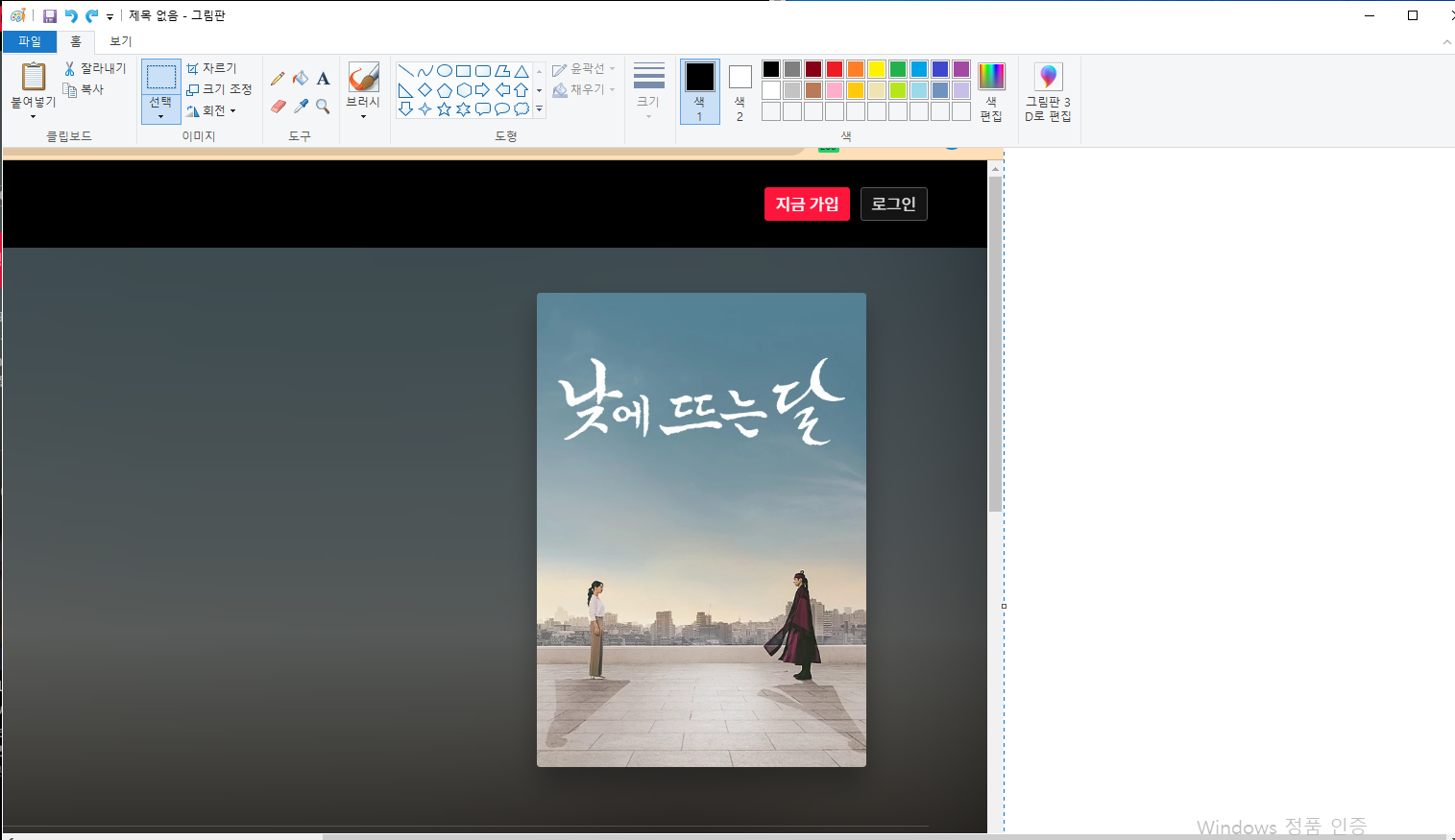Click 복사 copy button
This screenshot has height=840, width=1455.
[x=84, y=89]
